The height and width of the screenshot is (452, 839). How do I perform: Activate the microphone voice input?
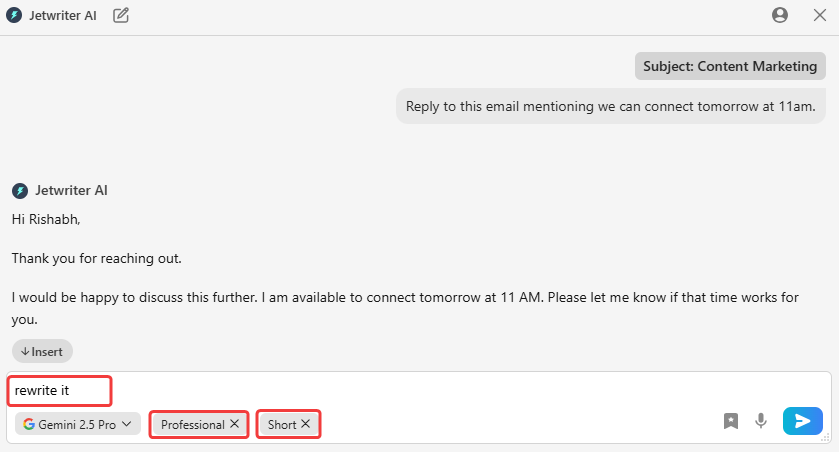click(761, 422)
